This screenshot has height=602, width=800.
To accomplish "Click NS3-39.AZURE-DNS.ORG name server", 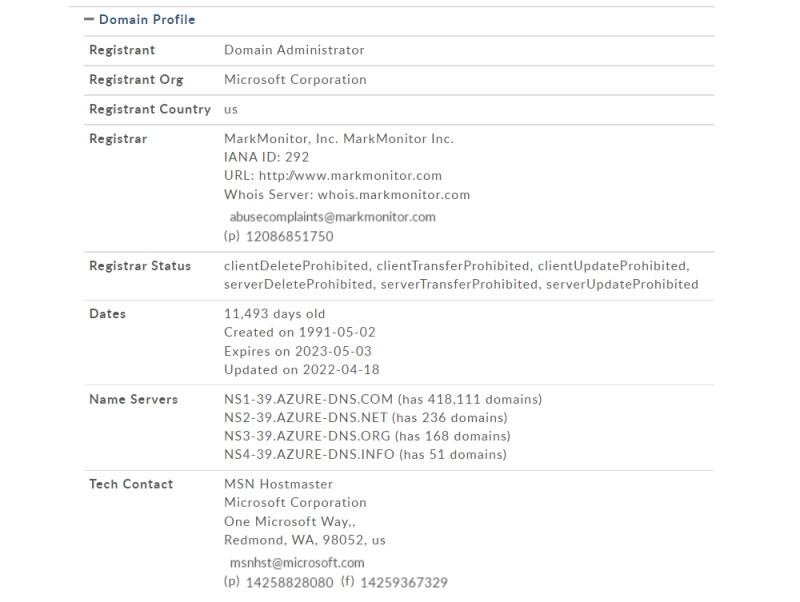I will (307, 436).
